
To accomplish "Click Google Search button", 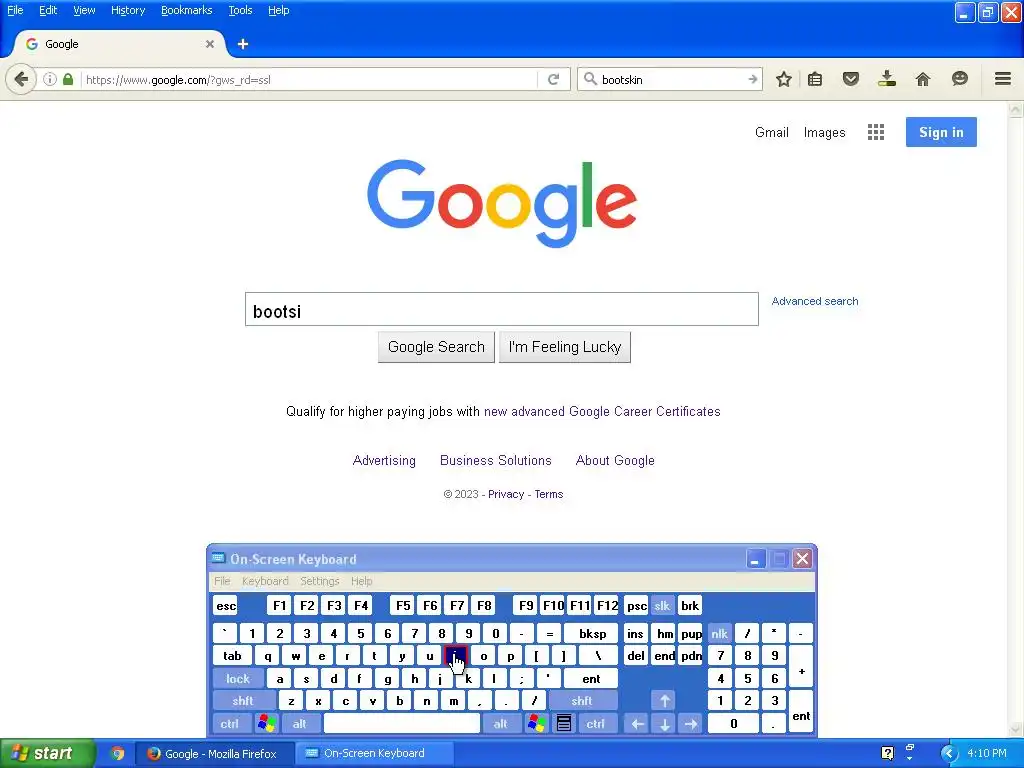I will click(436, 347).
